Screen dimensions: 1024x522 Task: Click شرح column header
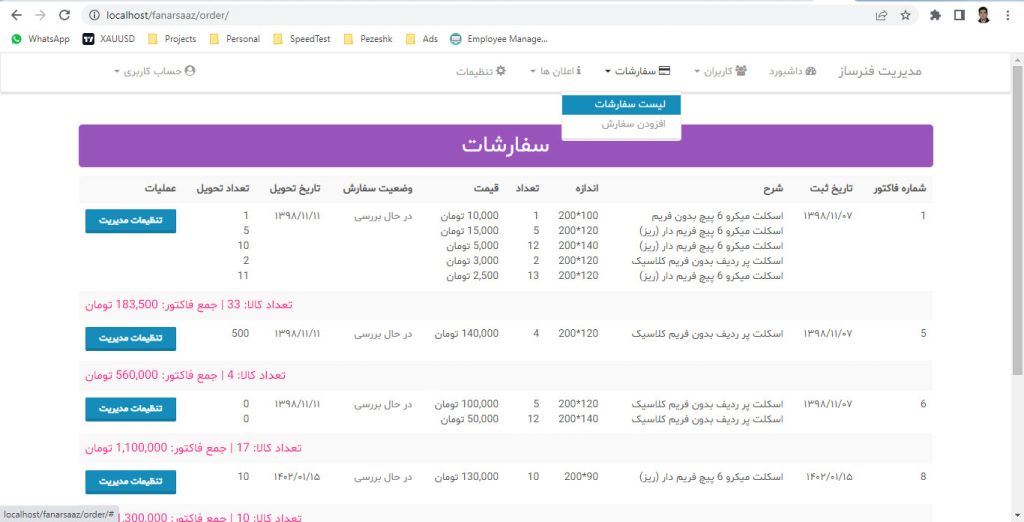[773, 189]
